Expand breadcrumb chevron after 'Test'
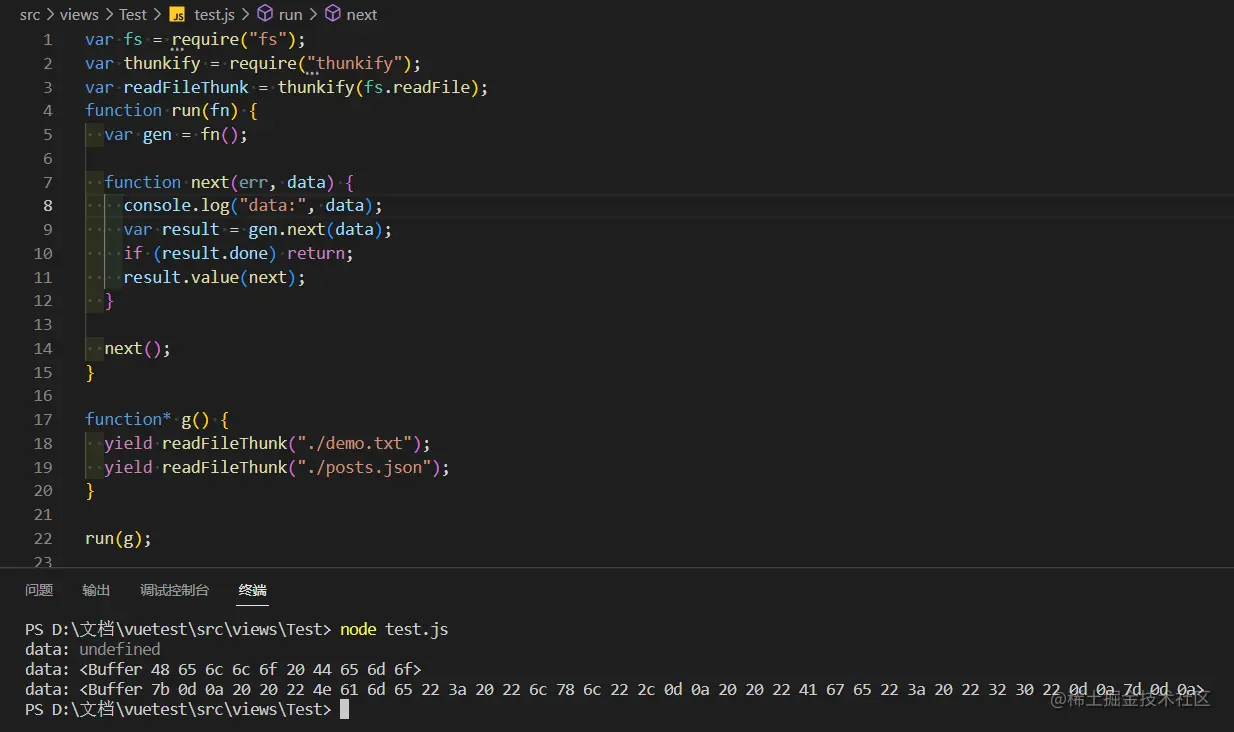 point(157,15)
